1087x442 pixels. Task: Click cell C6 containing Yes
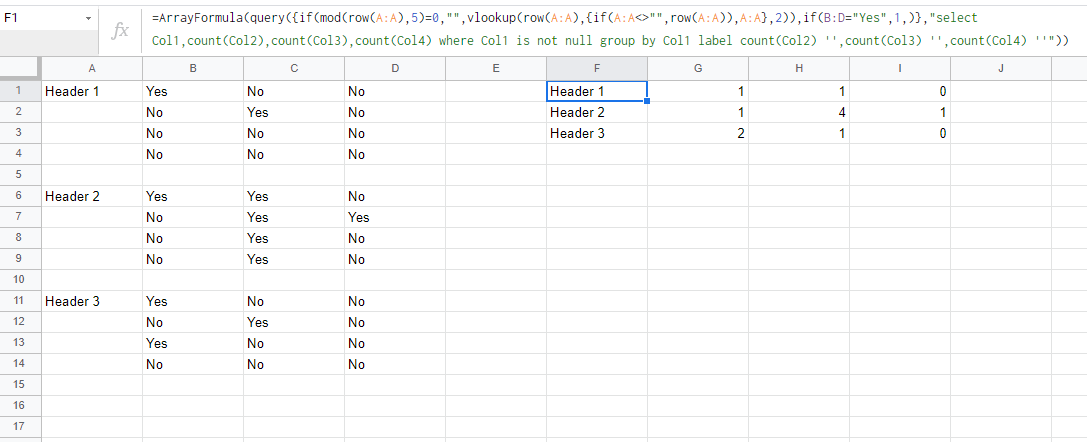(x=294, y=196)
